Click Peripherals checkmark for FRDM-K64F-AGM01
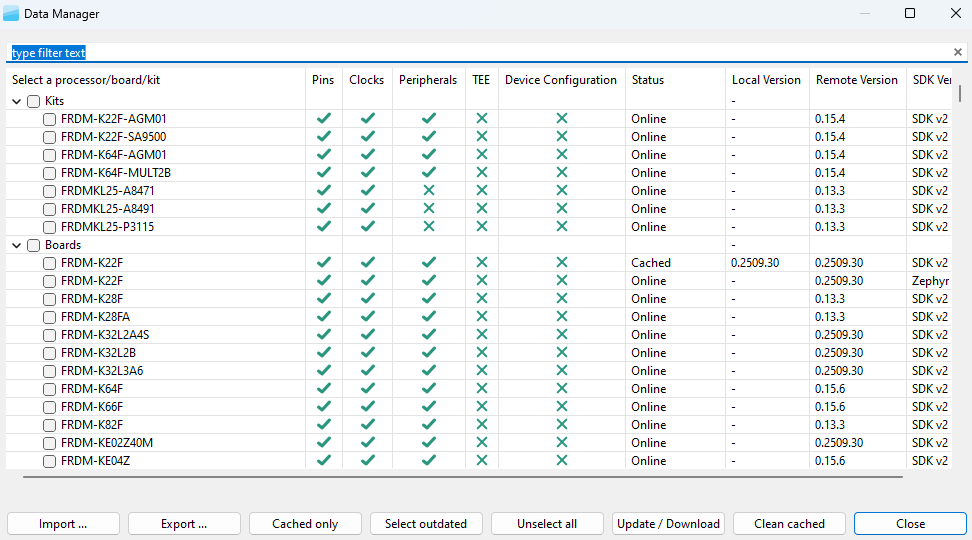 pos(428,154)
